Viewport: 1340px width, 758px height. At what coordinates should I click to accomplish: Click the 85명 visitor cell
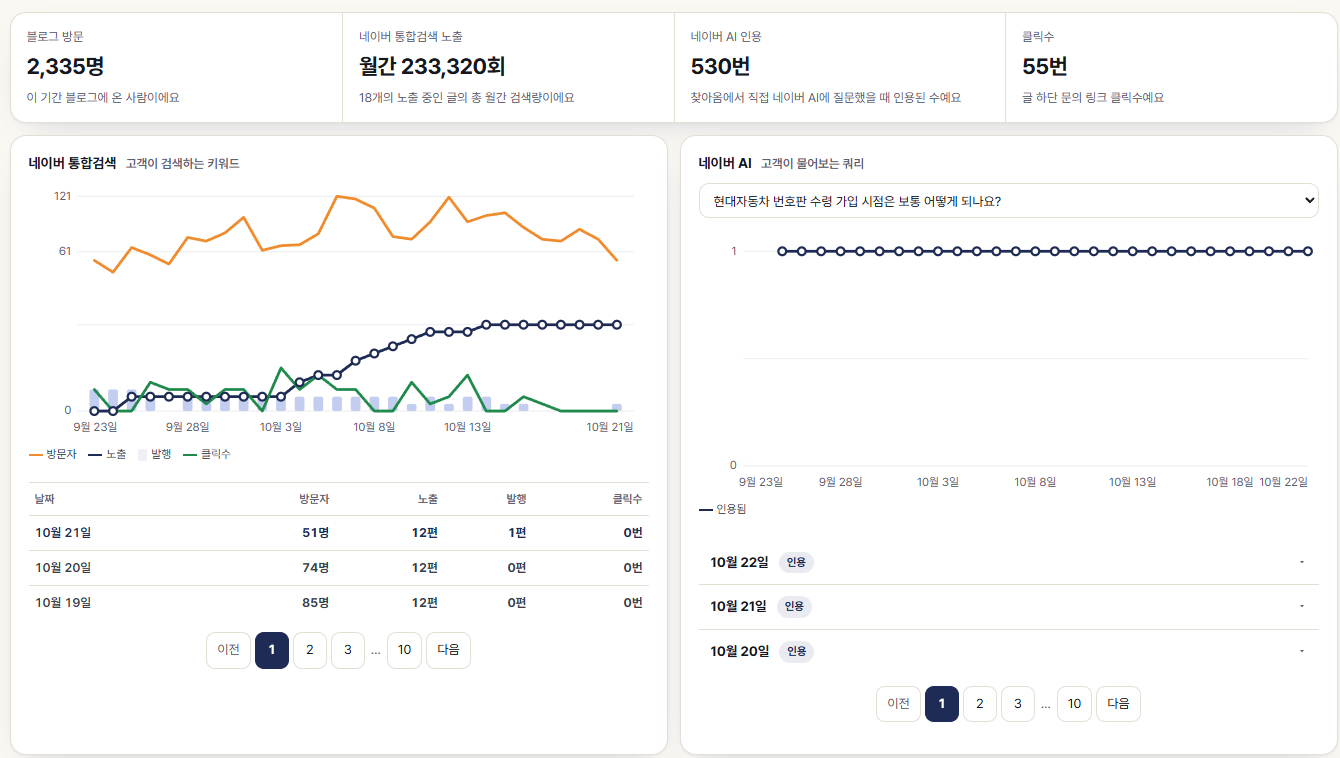316,603
